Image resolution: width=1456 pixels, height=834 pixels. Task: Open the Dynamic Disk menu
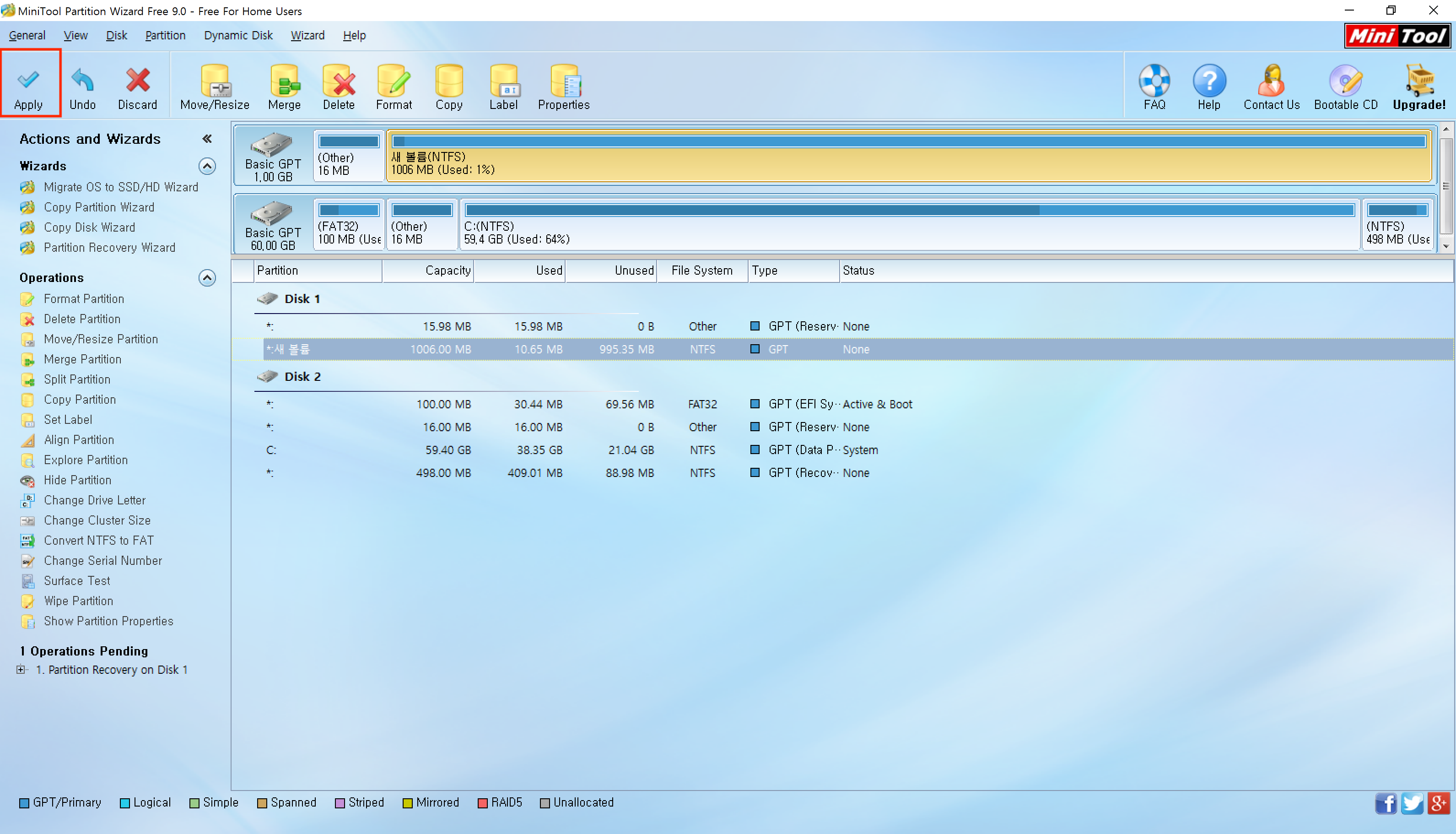[x=238, y=36]
